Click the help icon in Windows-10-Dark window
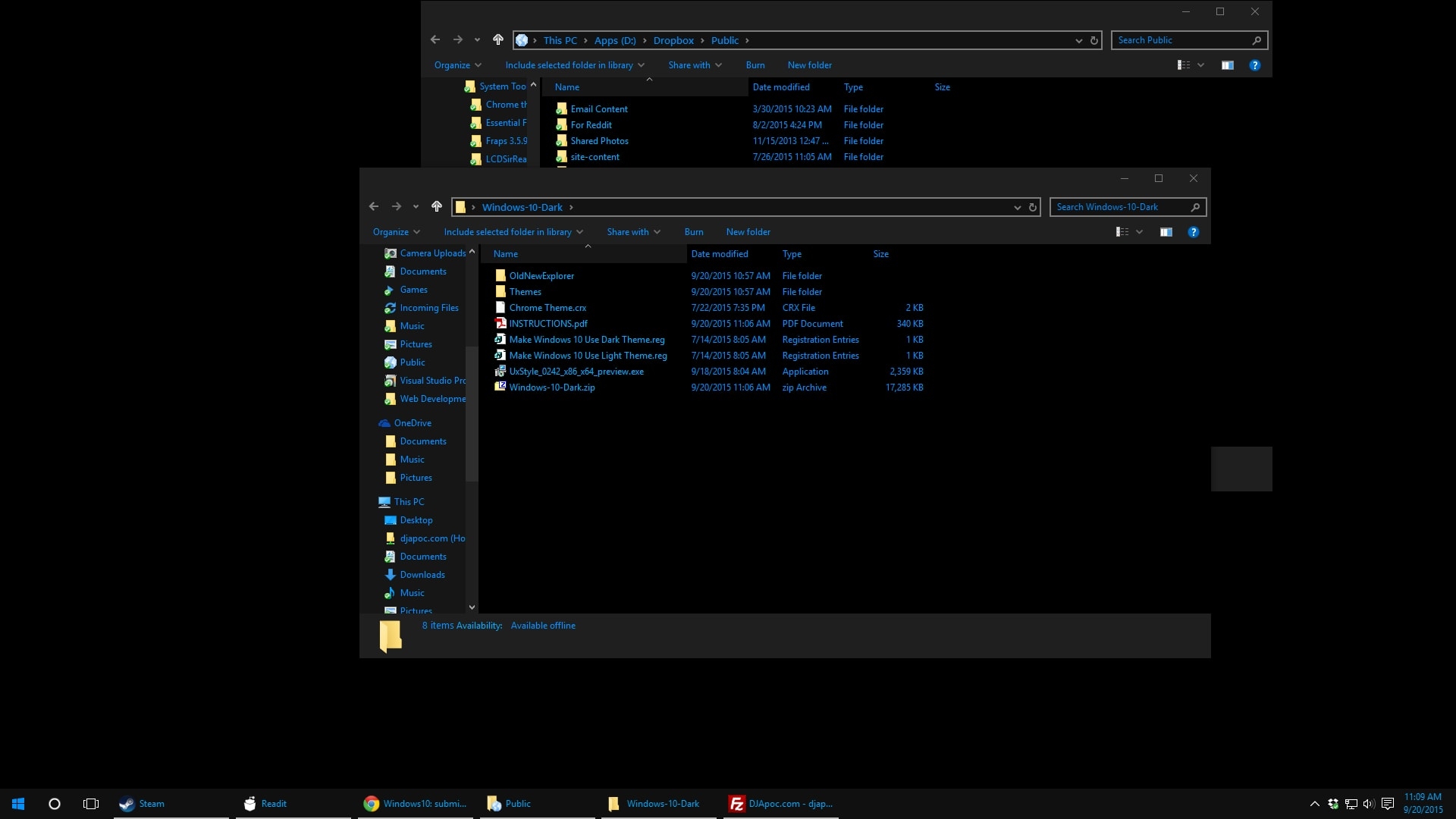Screen dimensions: 1456x819 pos(1194,232)
